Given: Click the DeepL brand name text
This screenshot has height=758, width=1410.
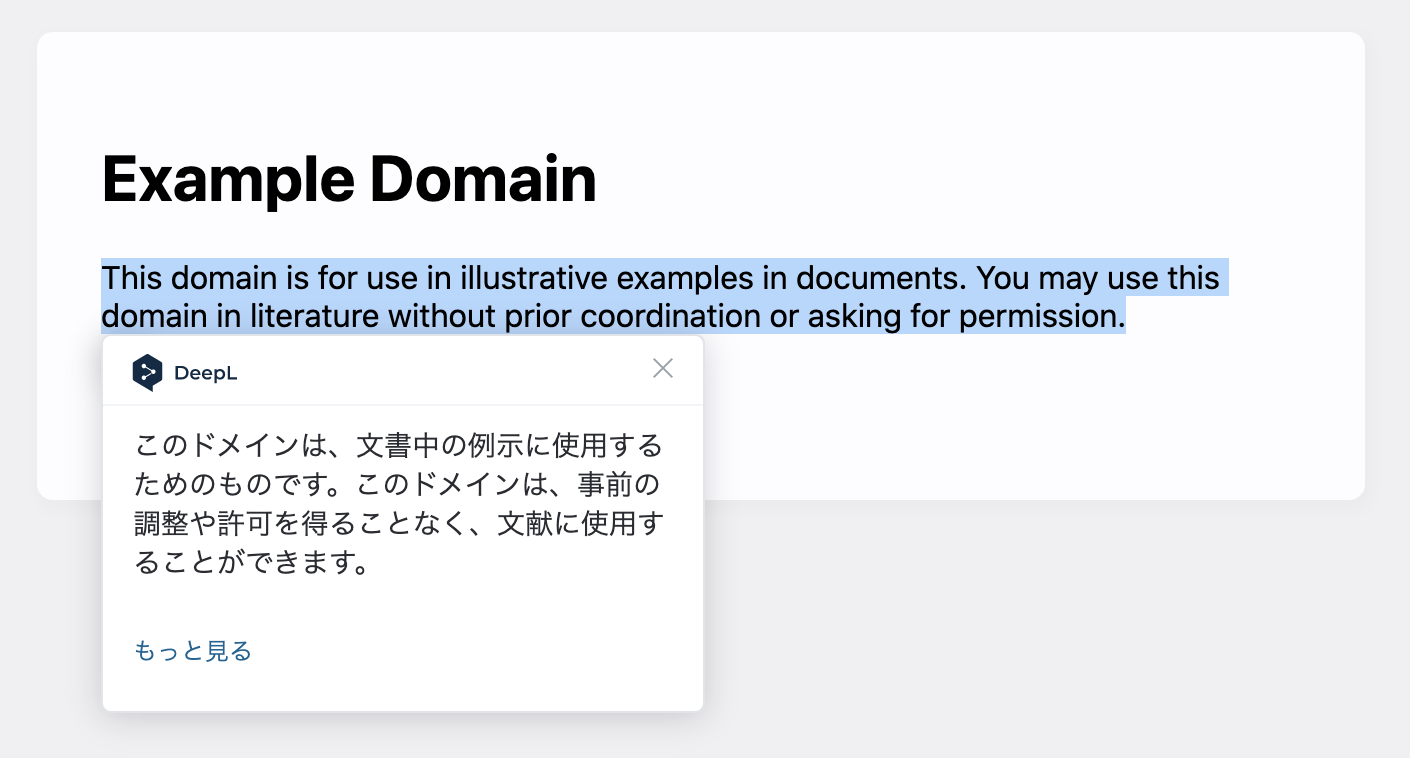Looking at the screenshot, I should tap(205, 374).
